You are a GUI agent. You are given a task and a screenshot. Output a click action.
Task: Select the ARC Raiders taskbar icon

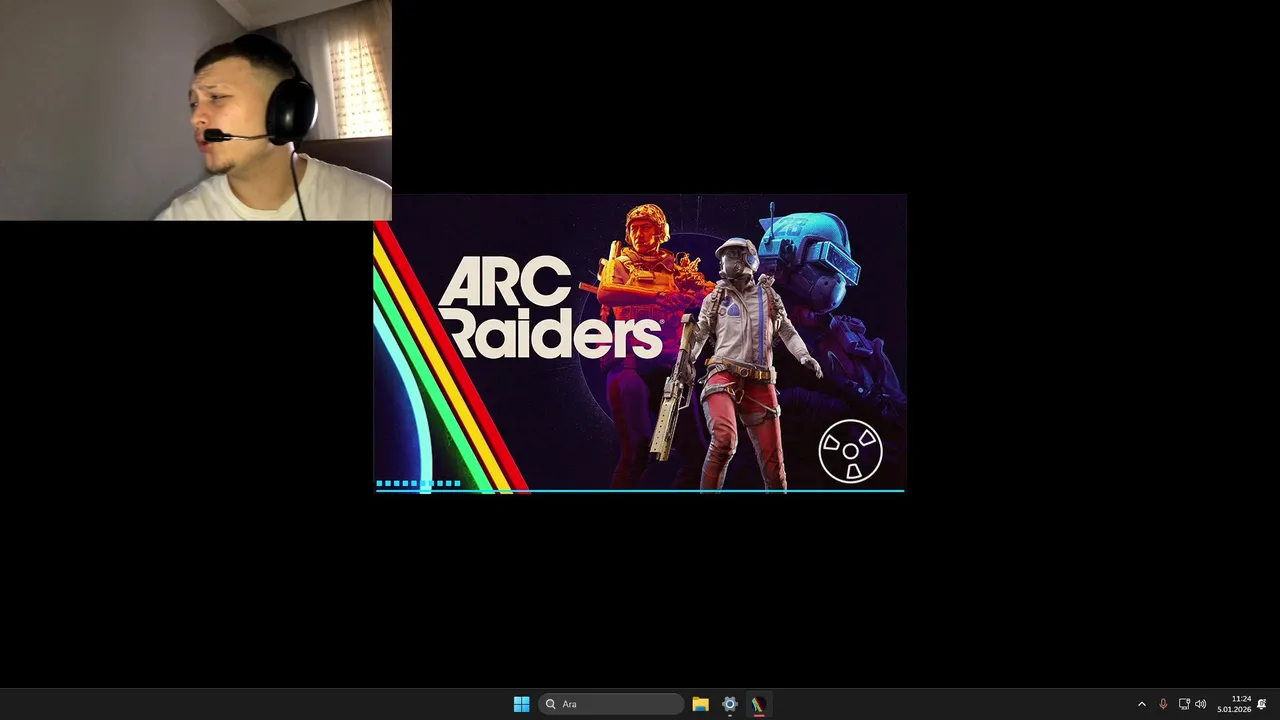click(758, 704)
